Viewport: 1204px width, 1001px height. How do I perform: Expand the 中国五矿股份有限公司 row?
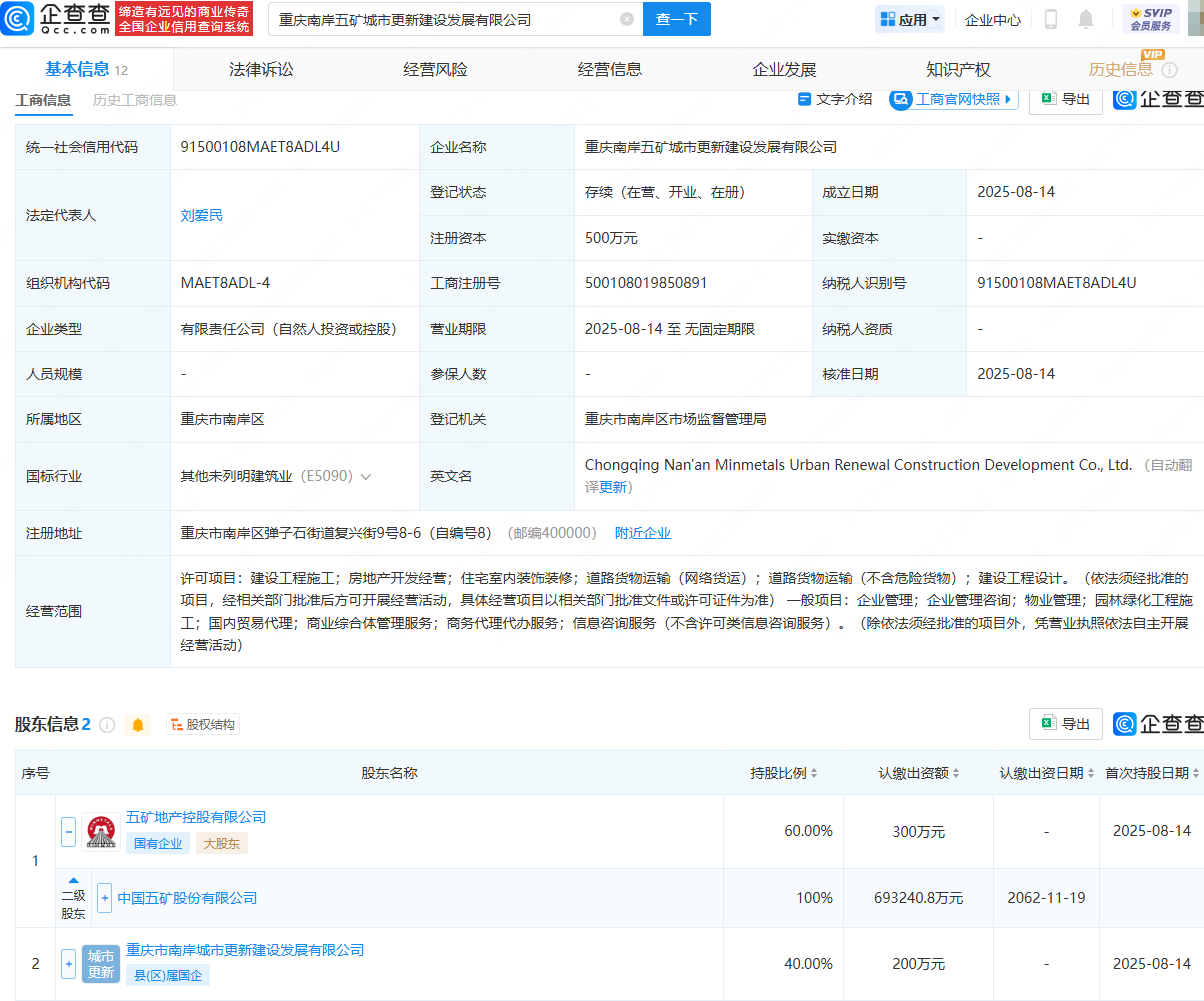(104, 898)
